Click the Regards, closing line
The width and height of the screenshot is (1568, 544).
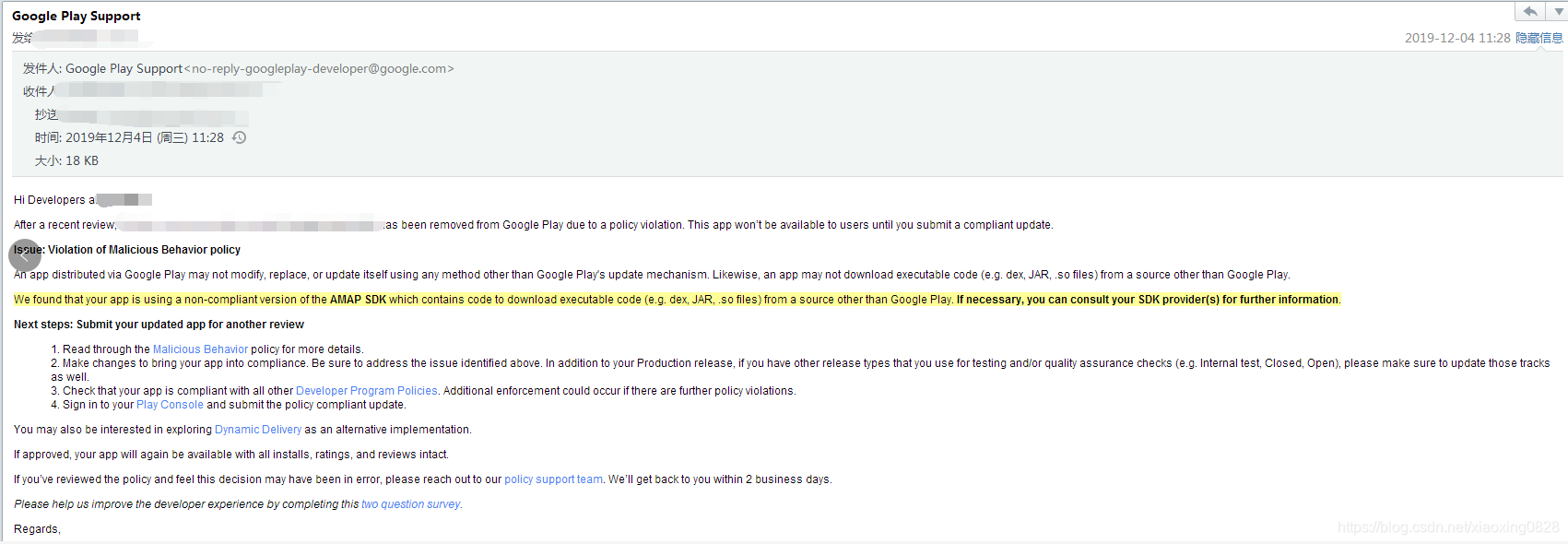pyautogui.click(x=37, y=529)
